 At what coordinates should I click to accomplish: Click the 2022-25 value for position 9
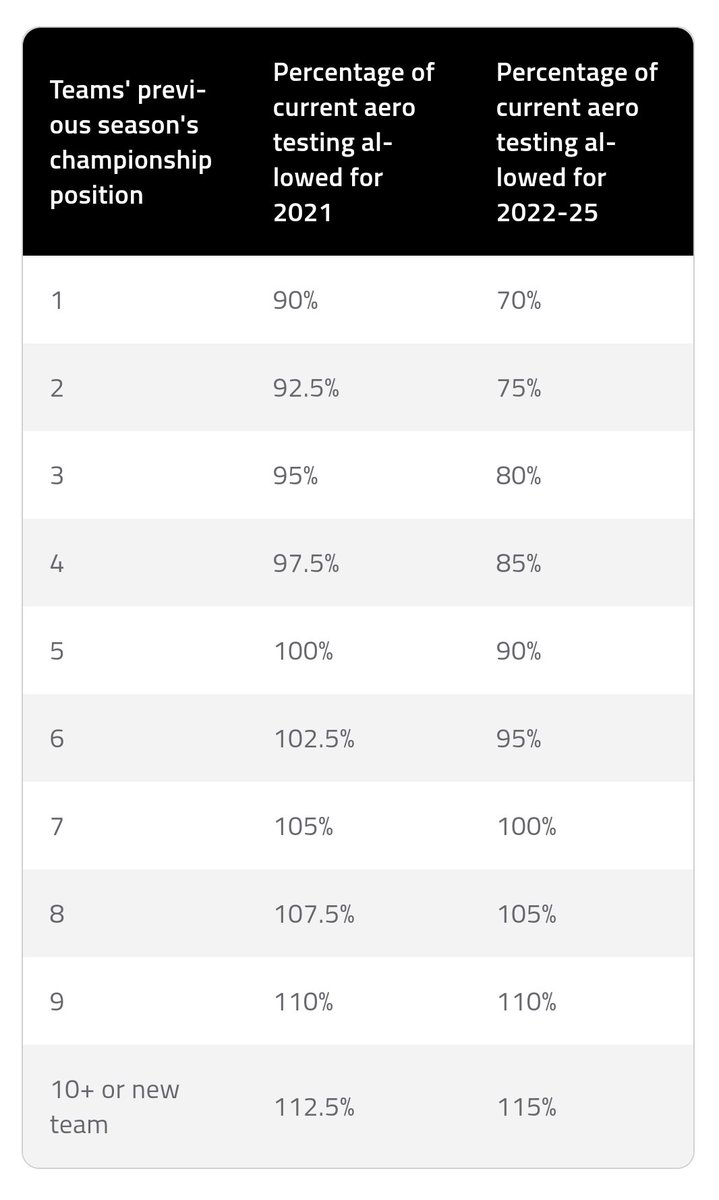(525, 1004)
